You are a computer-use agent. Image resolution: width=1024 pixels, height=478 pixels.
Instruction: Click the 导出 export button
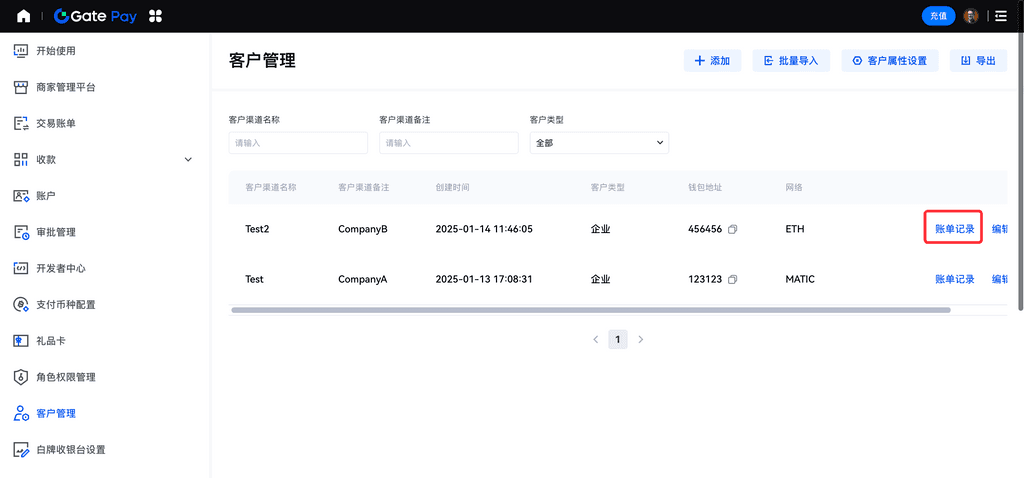click(978, 61)
